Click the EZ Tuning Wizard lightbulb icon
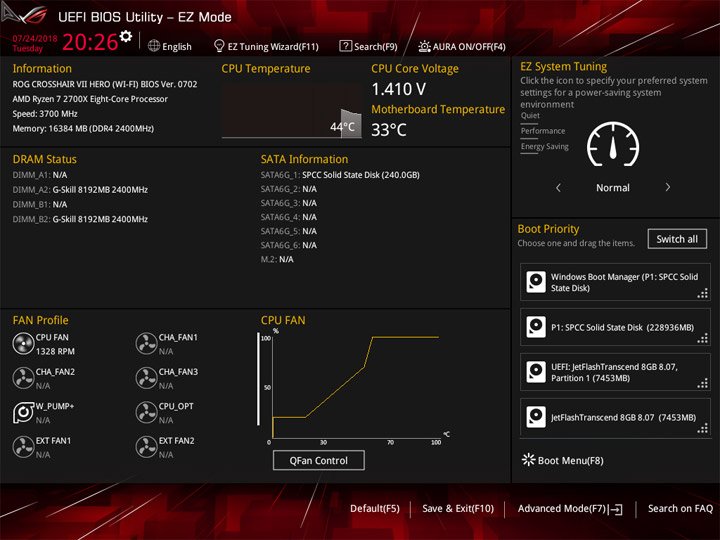Screen dimensions: 720x540 219,46
